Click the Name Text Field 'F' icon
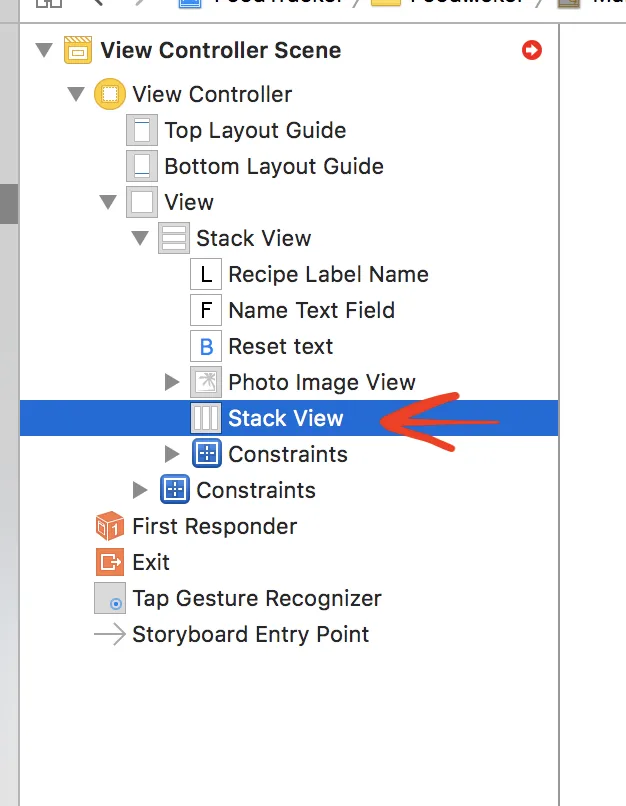This screenshot has height=806, width=626. 206,311
